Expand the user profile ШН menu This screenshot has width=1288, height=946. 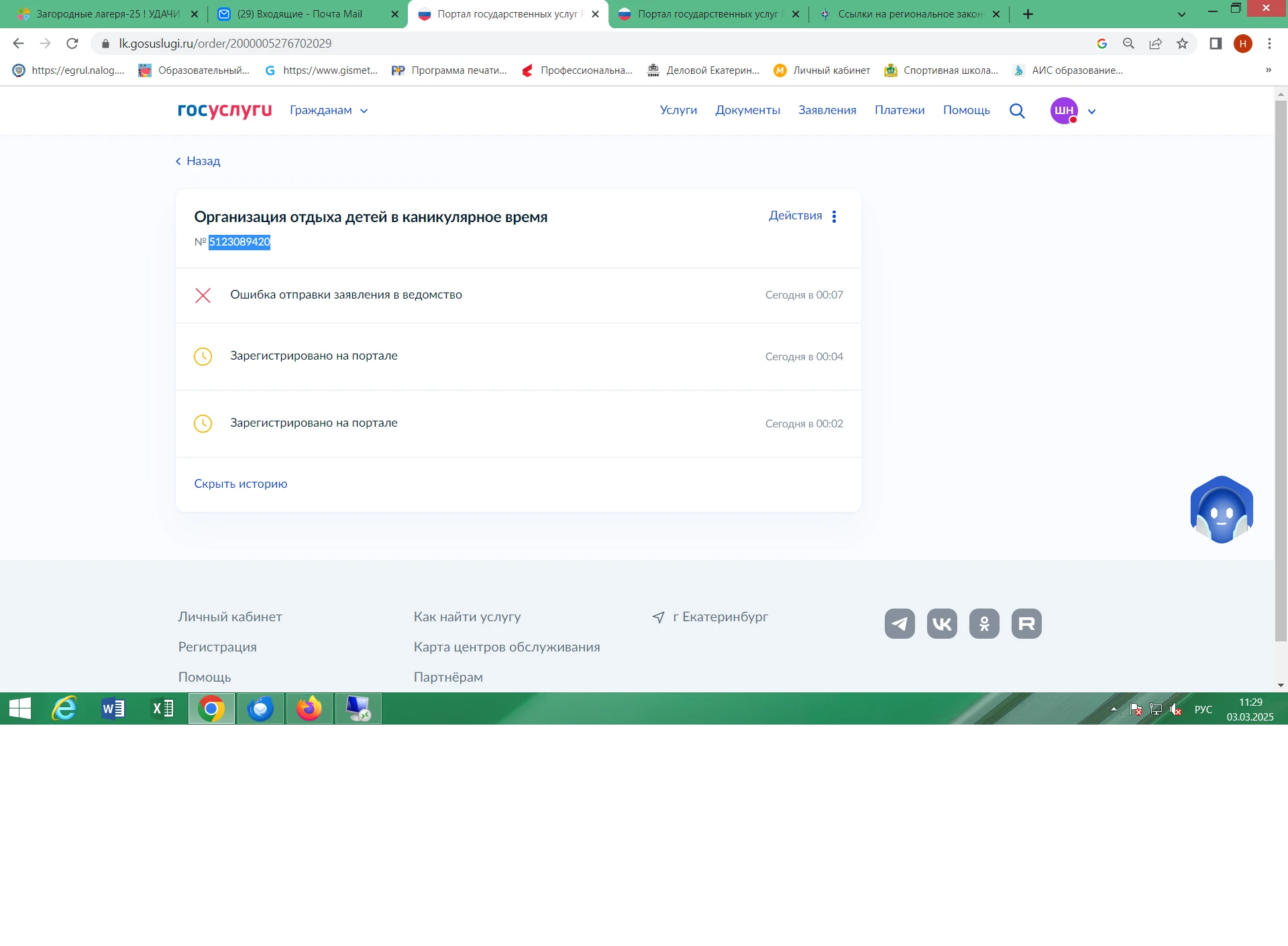(x=1073, y=111)
